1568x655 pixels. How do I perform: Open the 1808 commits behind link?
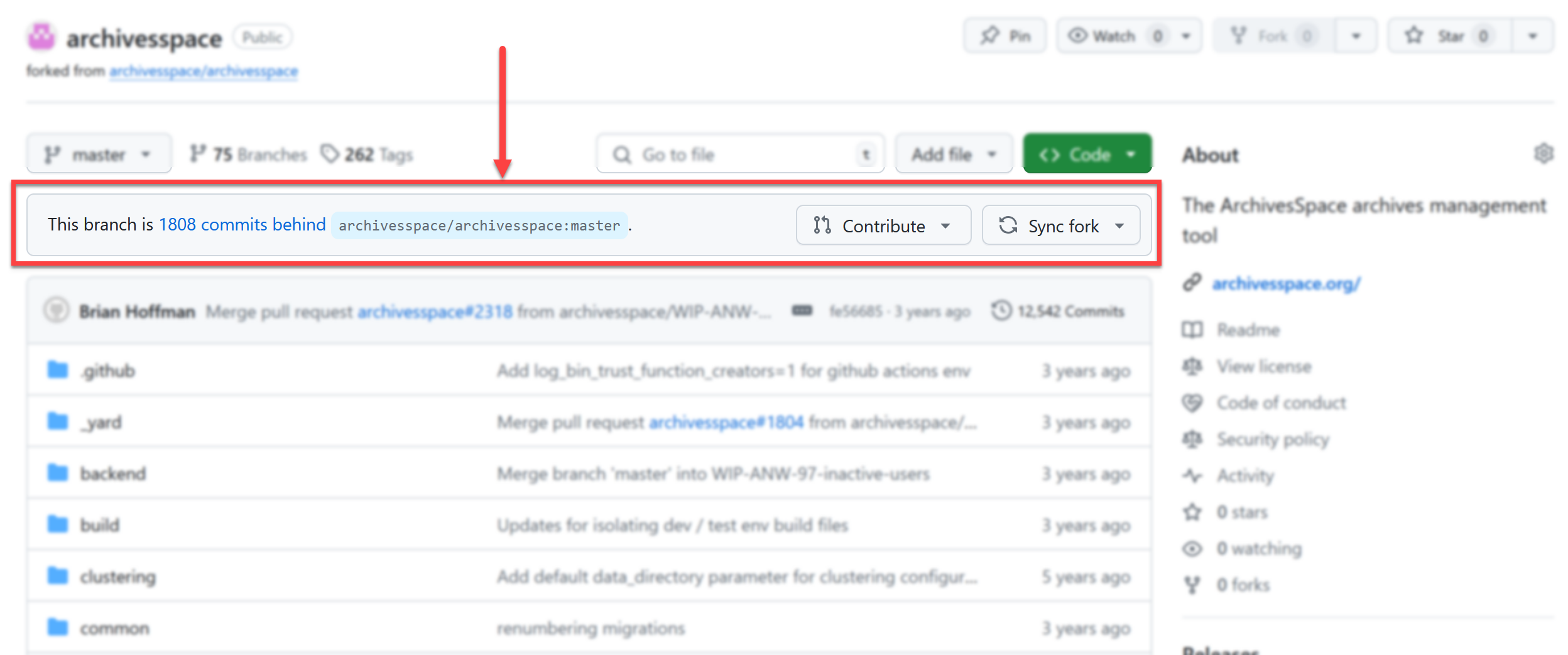click(242, 225)
